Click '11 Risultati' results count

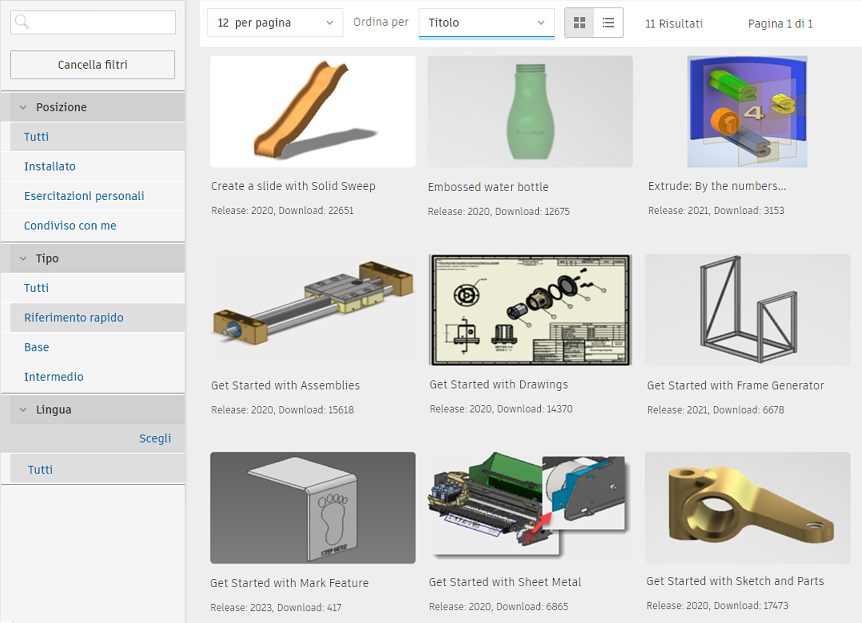(674, 24)
